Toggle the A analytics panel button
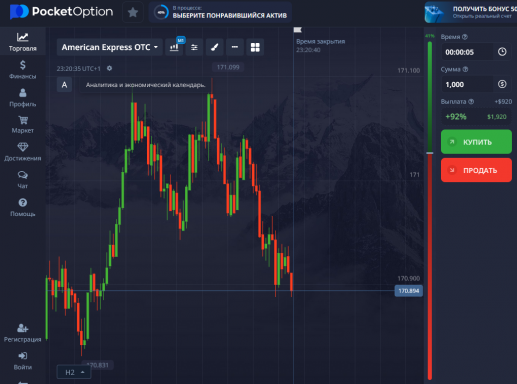517x384 pixels. coord(64,85)
